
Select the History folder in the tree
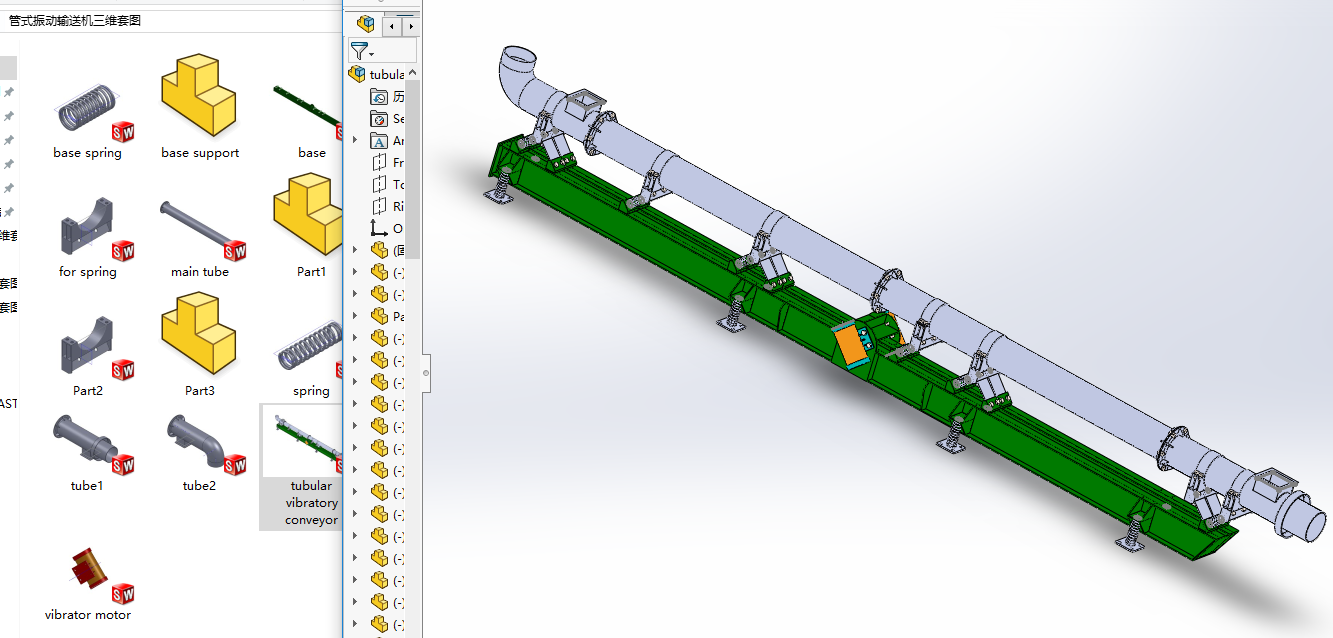point(388,97)
